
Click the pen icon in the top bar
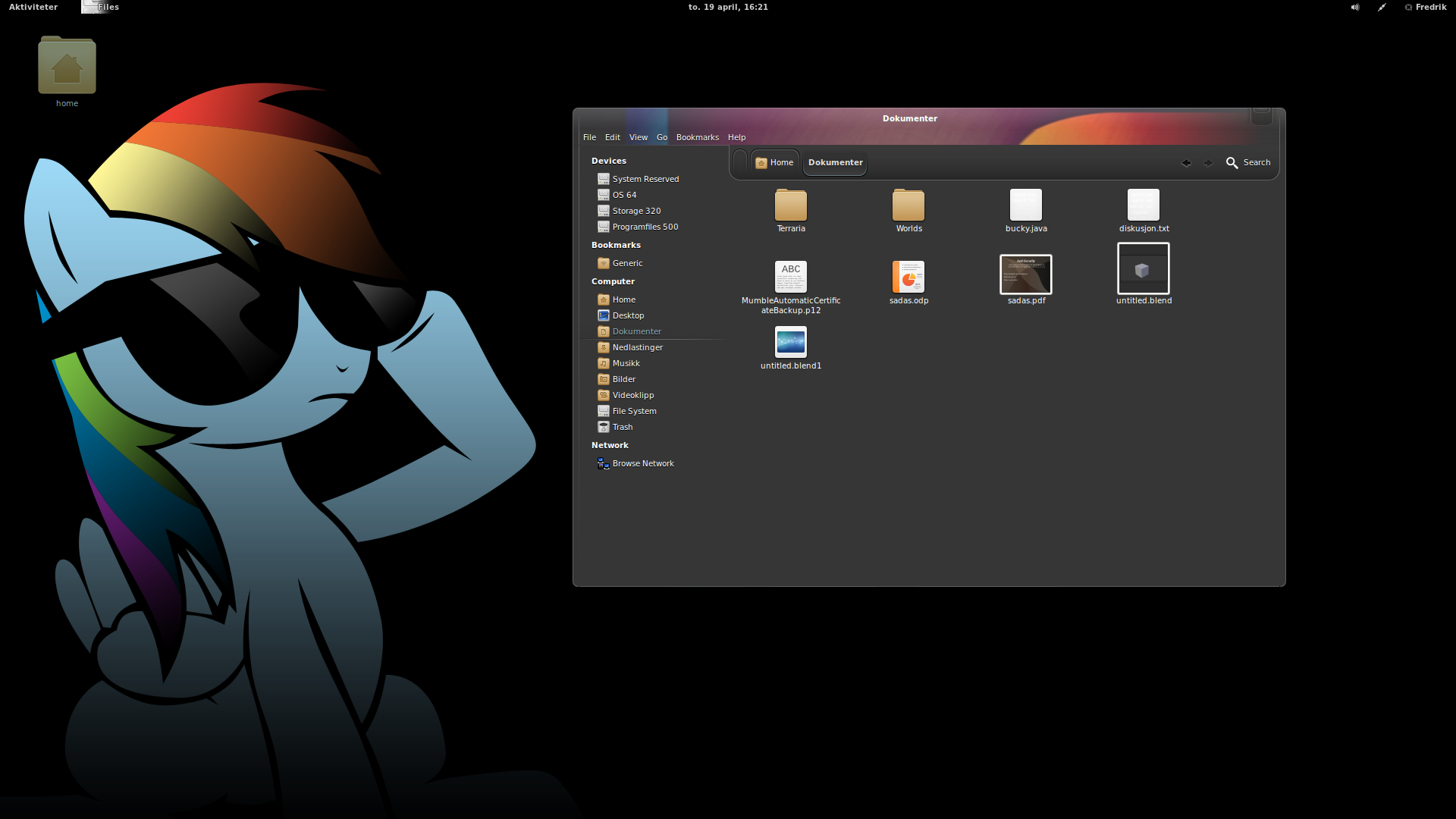pyautogui.click(x=1382, y=7)
